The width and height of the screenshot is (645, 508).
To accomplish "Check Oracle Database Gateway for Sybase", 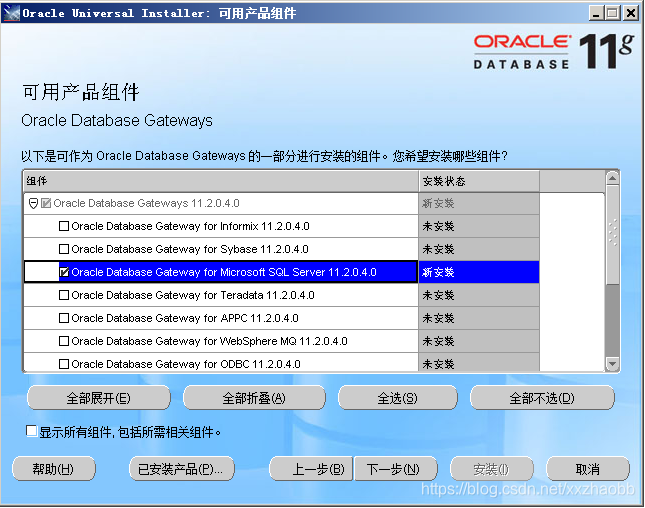I will (x=64, y=249).
